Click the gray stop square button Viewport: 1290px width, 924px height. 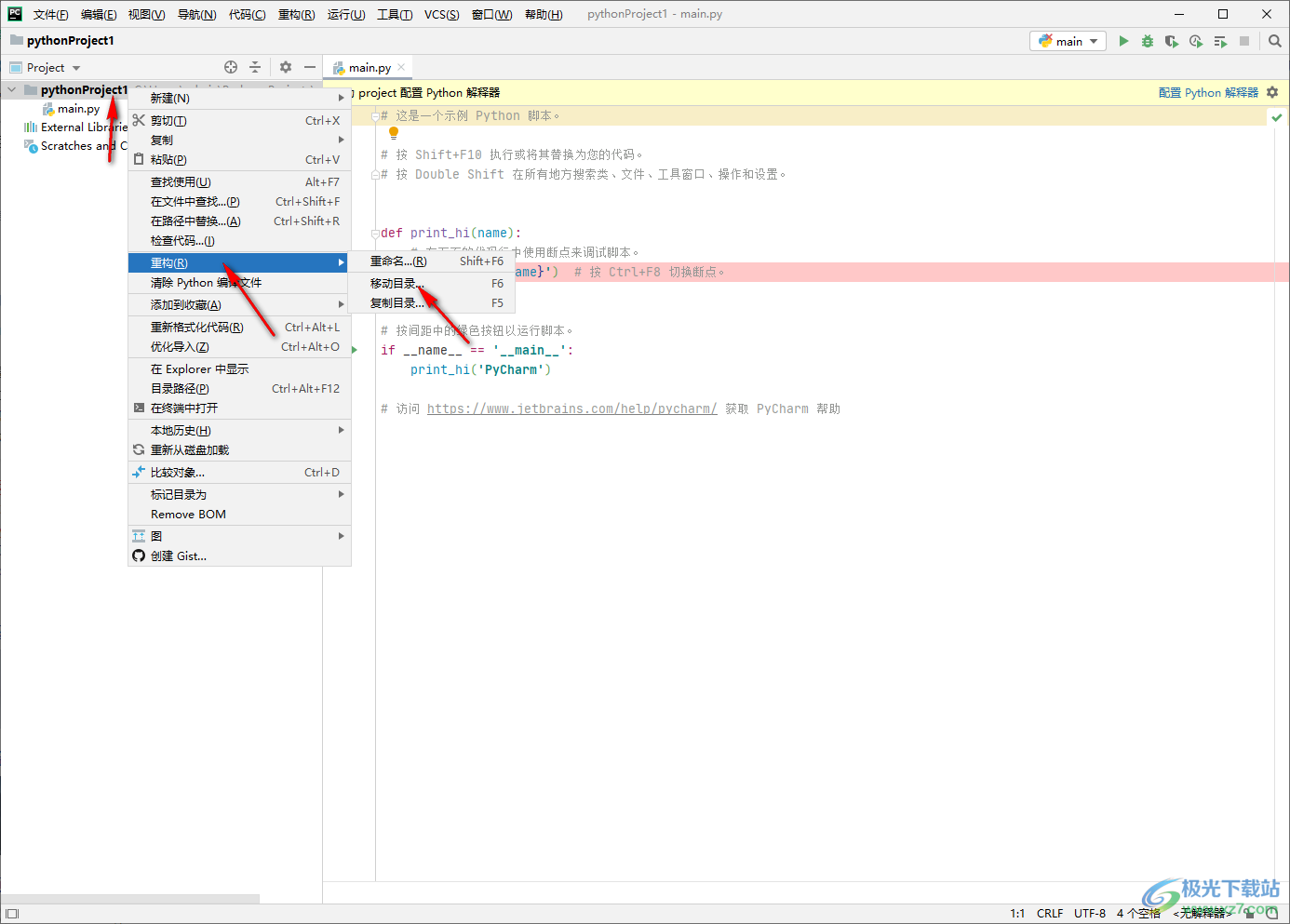[x=1244, y=41]
